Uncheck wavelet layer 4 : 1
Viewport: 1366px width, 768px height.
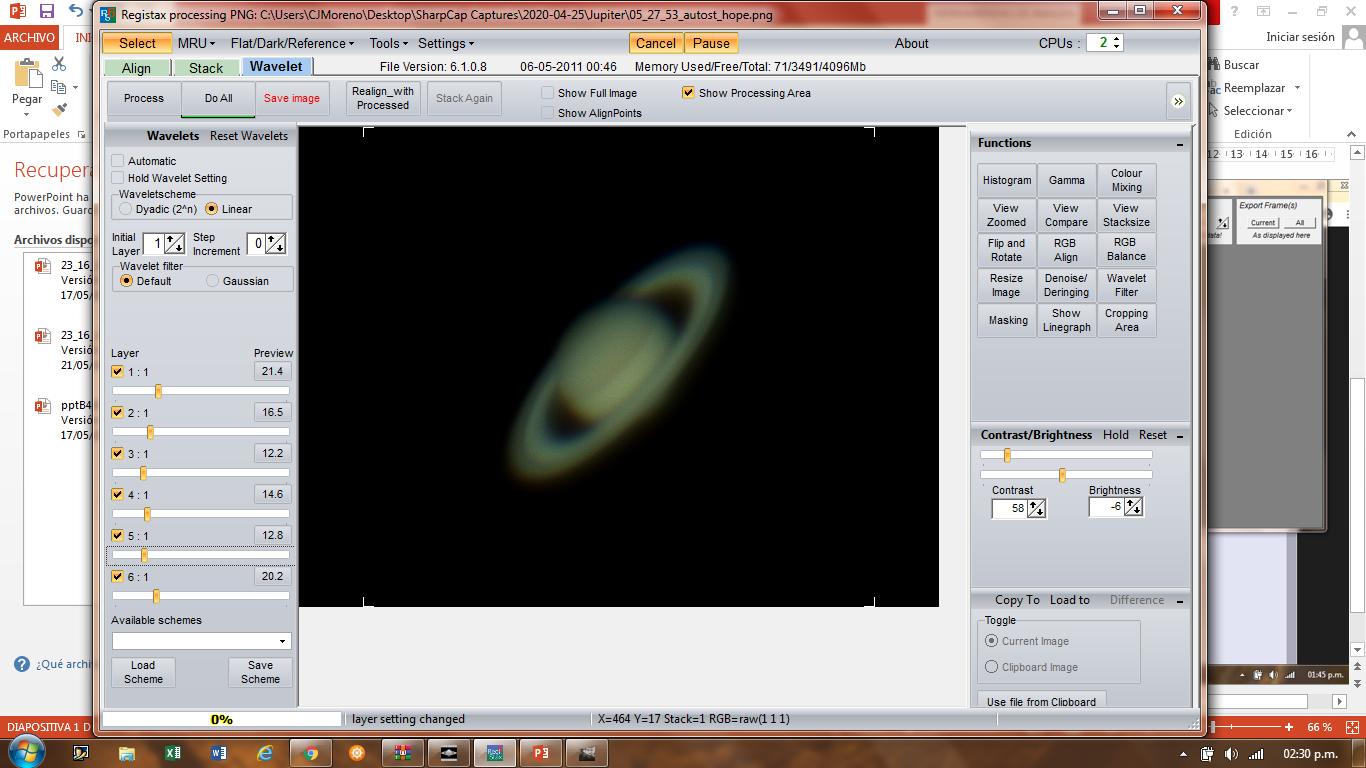118,495
